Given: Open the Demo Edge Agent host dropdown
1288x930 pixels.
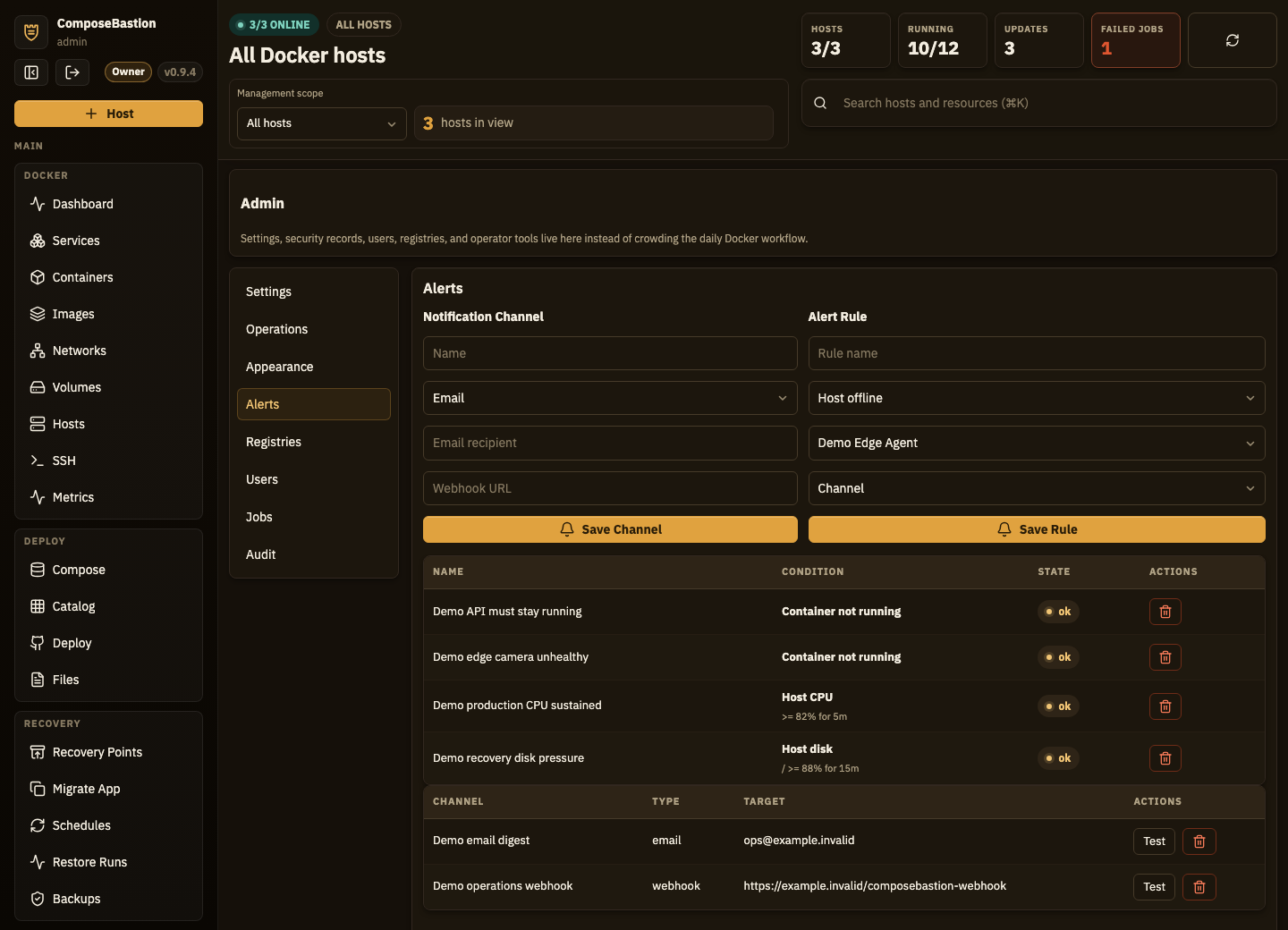Looking at the screenshot, I should pyautogui.click(x=1037, y=443).
